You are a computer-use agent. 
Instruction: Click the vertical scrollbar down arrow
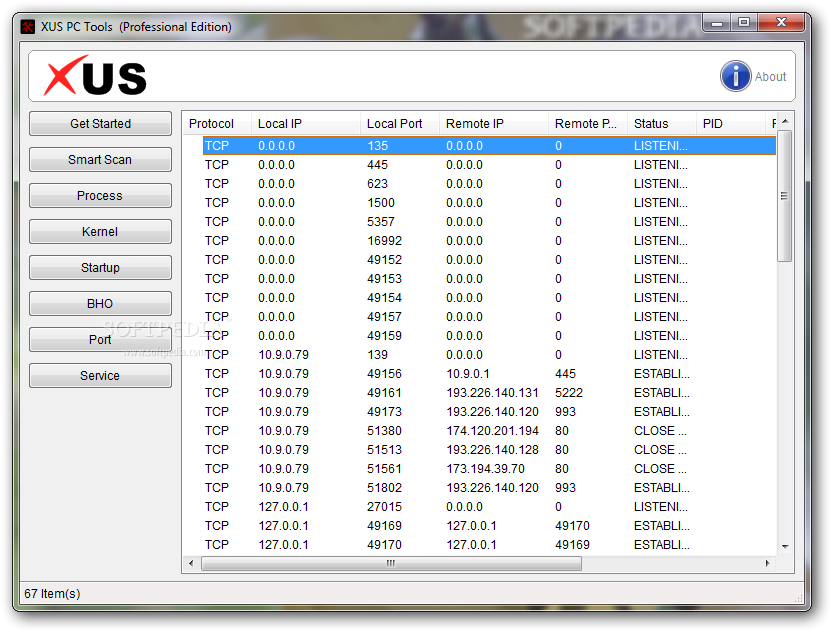[785, 547]
